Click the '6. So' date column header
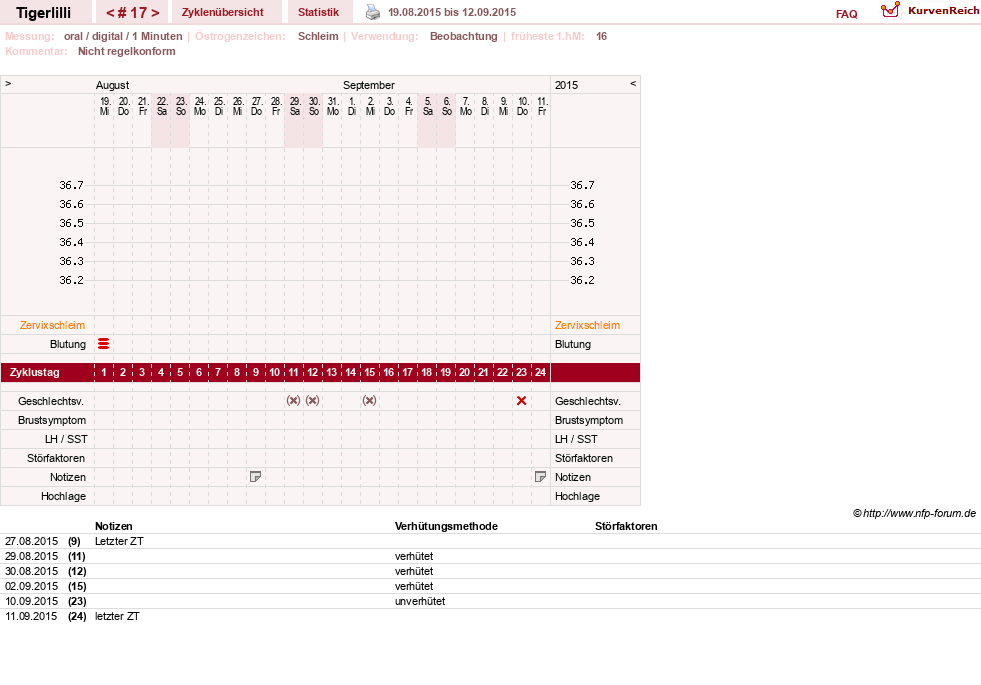 pyautogui.click(x=447, y=106)
